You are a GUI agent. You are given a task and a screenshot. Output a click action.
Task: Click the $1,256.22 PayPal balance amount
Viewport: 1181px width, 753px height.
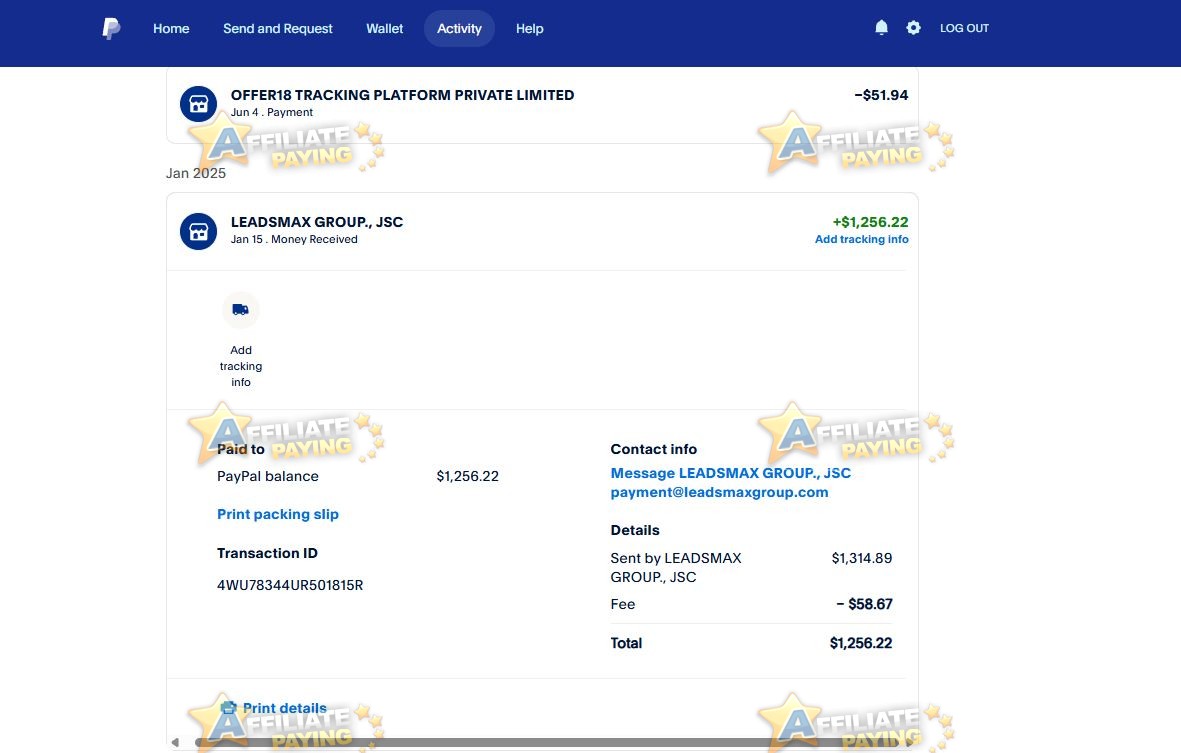tap(468, 476)
